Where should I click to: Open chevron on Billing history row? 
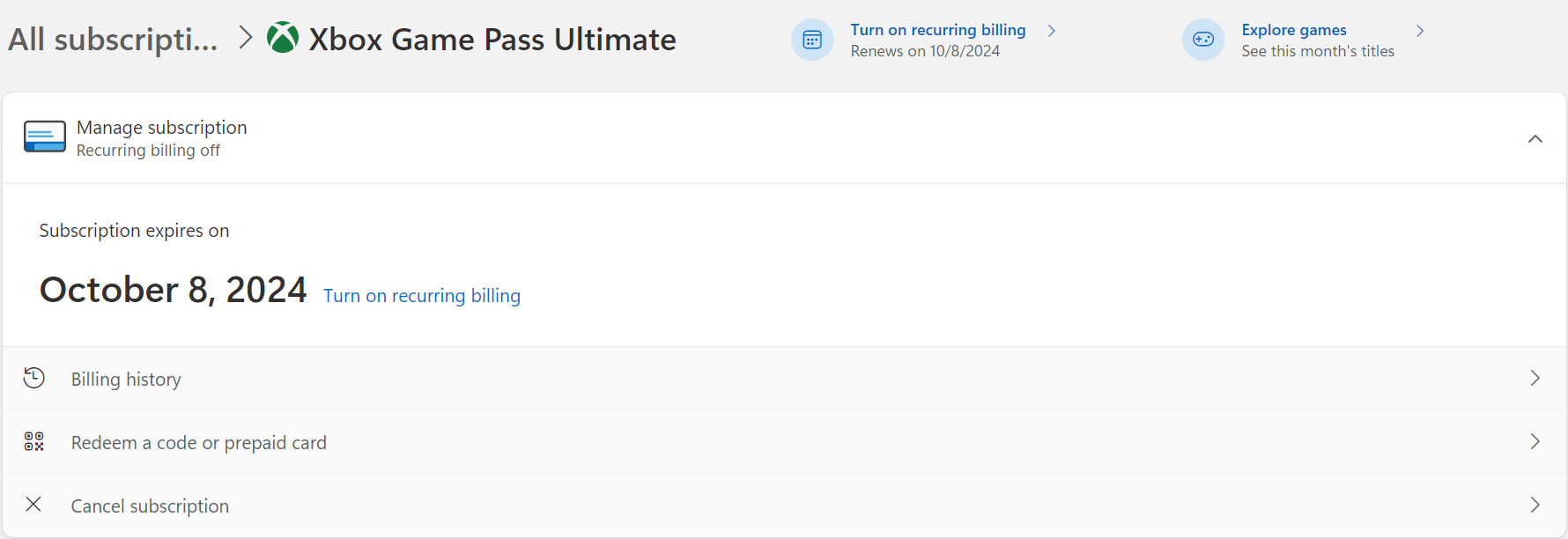1535,378
